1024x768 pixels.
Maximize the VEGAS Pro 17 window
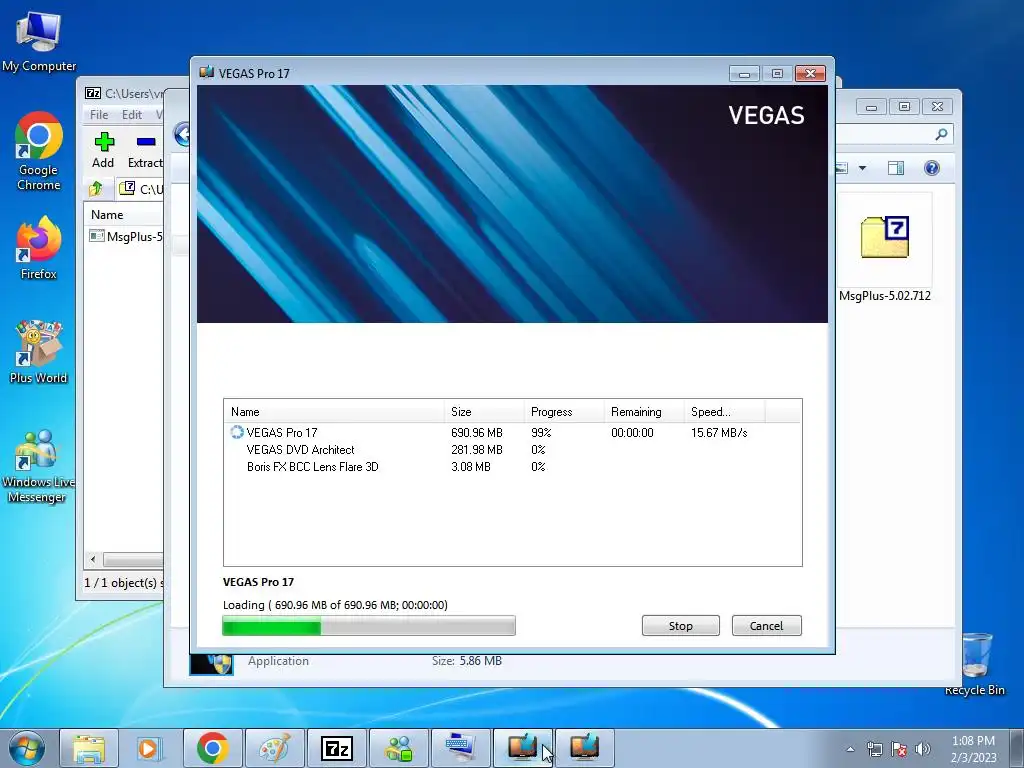[777, 73]
